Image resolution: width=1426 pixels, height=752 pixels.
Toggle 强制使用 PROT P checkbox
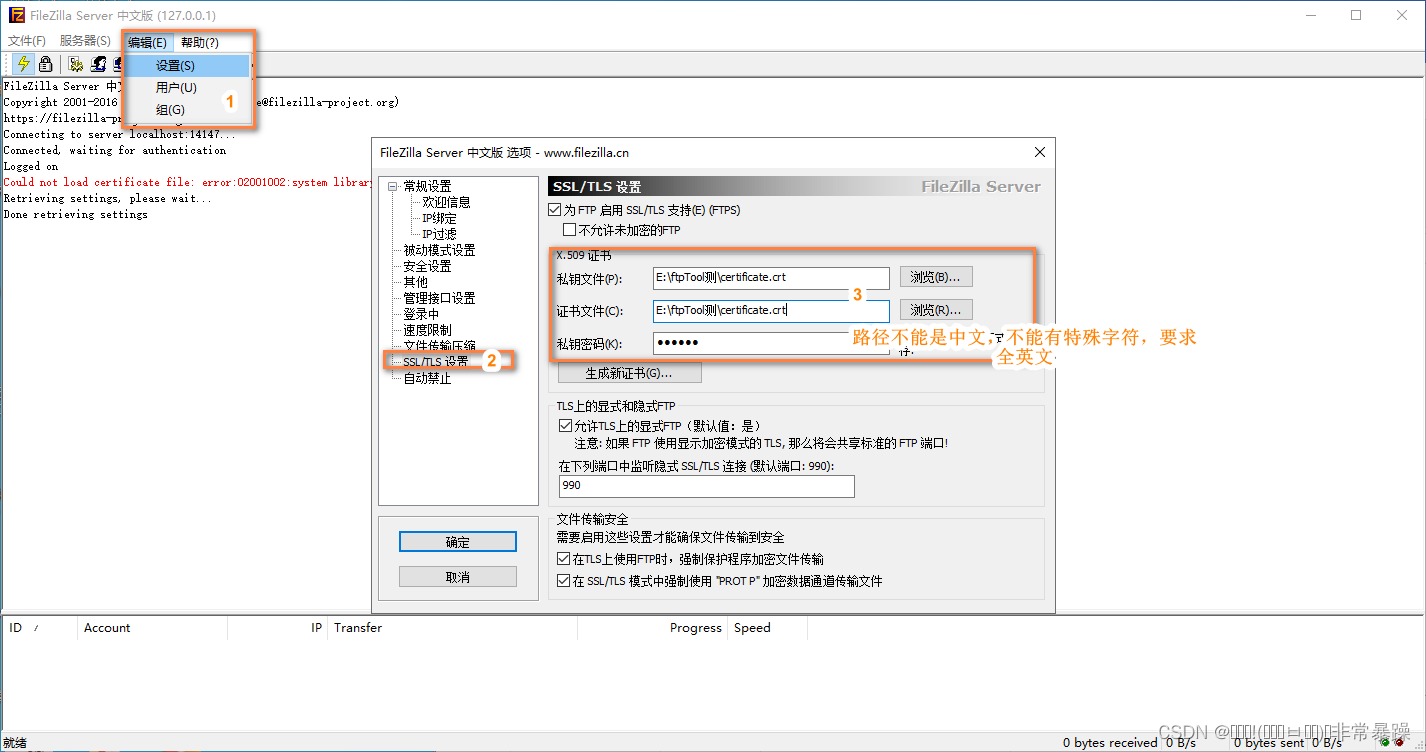click(563, 581)
